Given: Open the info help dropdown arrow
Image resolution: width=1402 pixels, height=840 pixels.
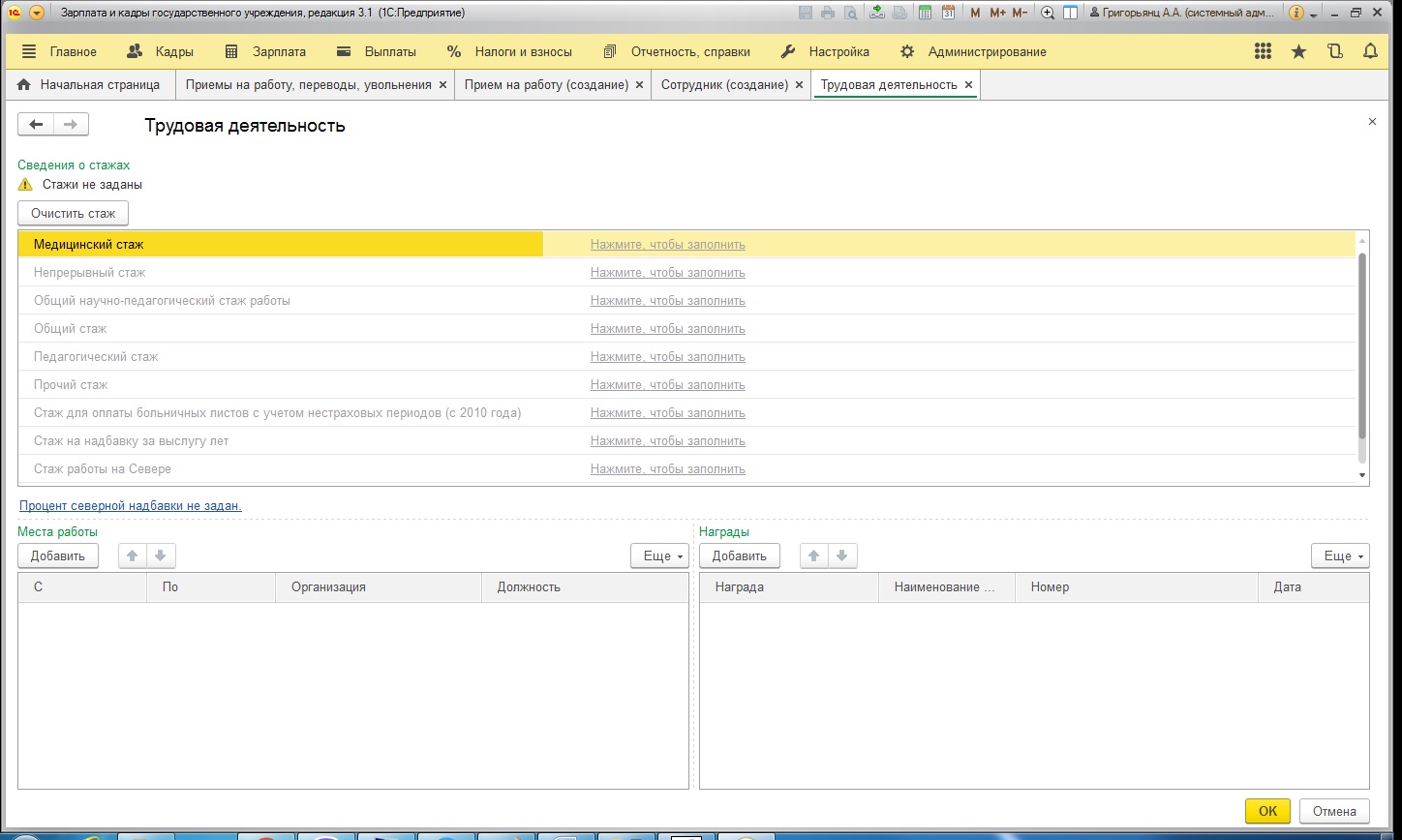Looking at the screenshot, I should pos(1314,15).
